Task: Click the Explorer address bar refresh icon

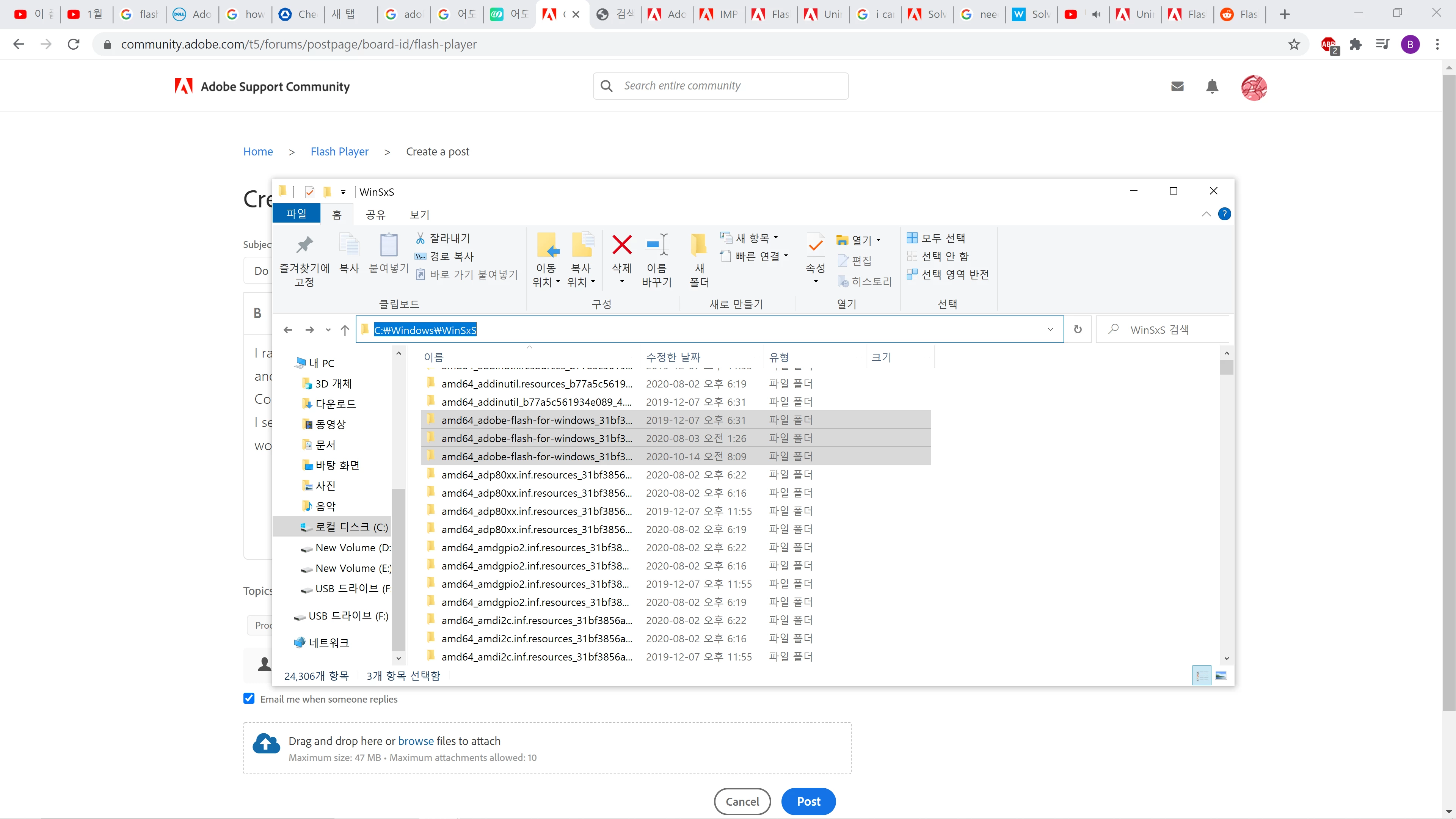Action: [1078, 329]
